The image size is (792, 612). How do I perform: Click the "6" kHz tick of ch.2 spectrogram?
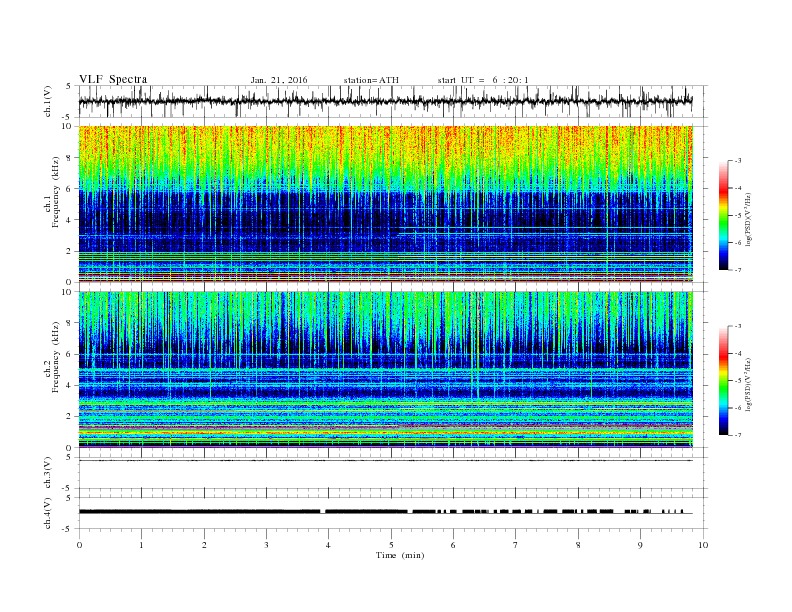pos(69,354)
